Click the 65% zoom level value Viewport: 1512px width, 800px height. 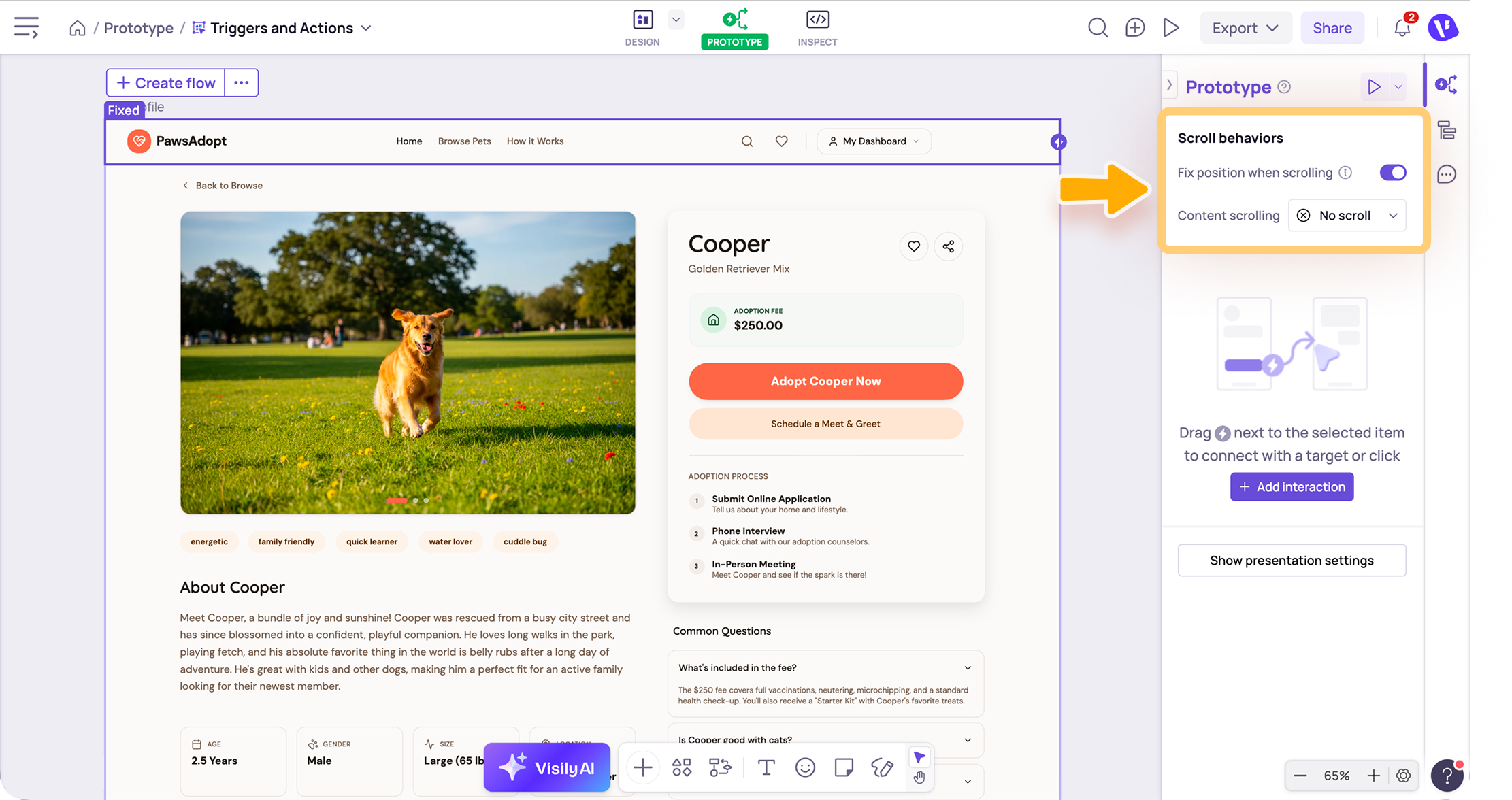point(1336,776)
